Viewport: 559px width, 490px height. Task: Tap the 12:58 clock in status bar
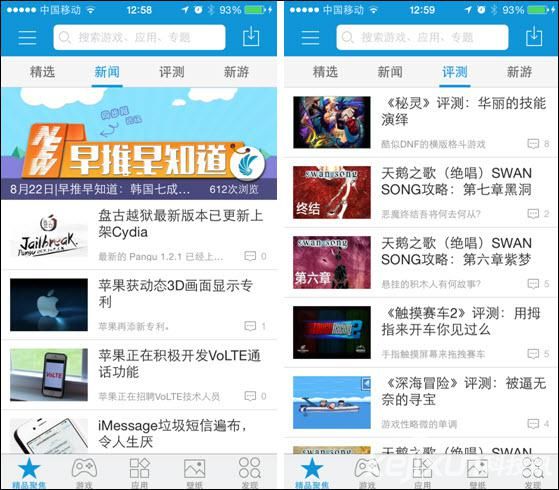pyautogui.click(x=139, y=10)
